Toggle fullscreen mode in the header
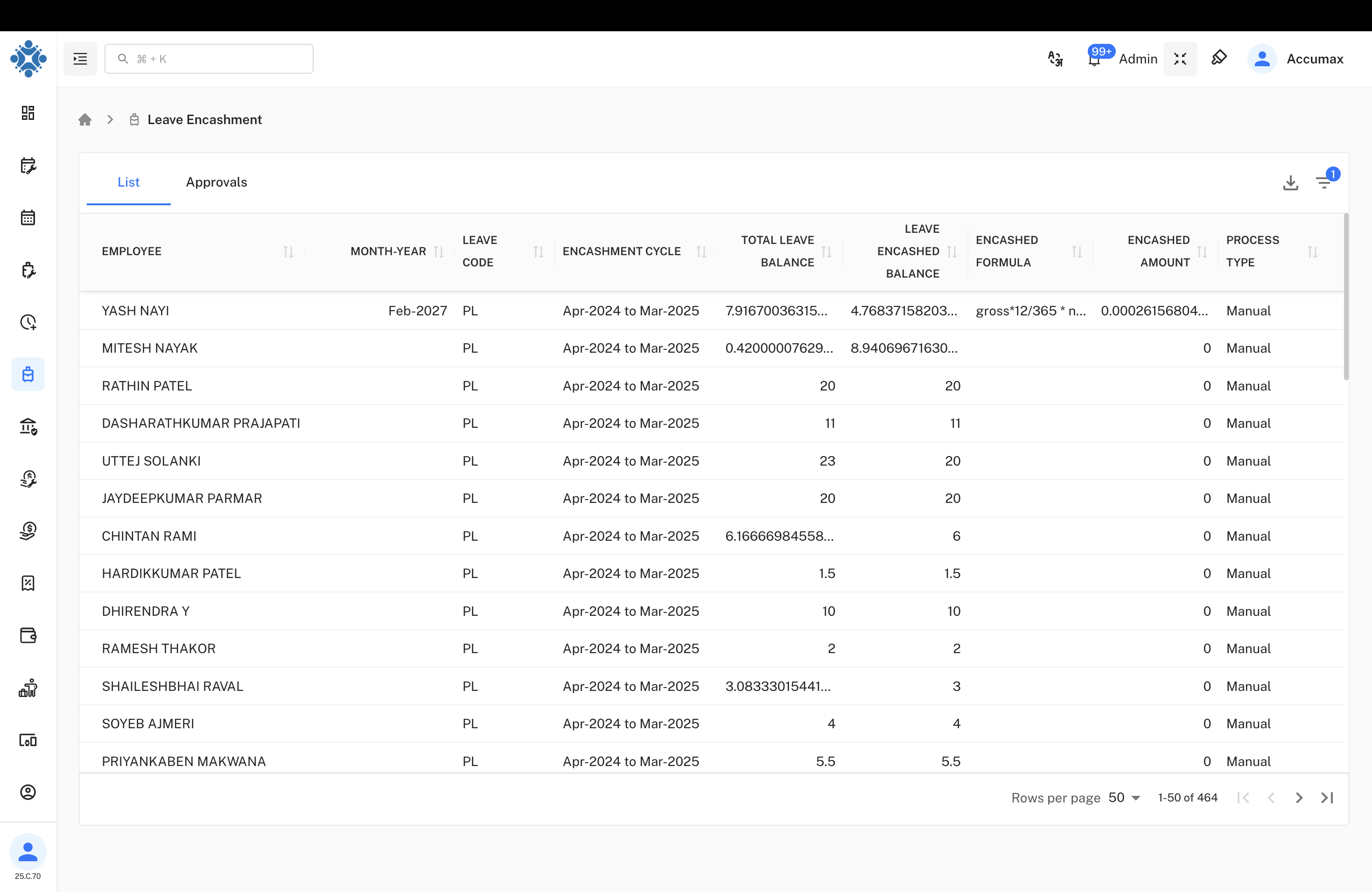The width and height of the screenshot is (1372, 892). [1180, 58]
